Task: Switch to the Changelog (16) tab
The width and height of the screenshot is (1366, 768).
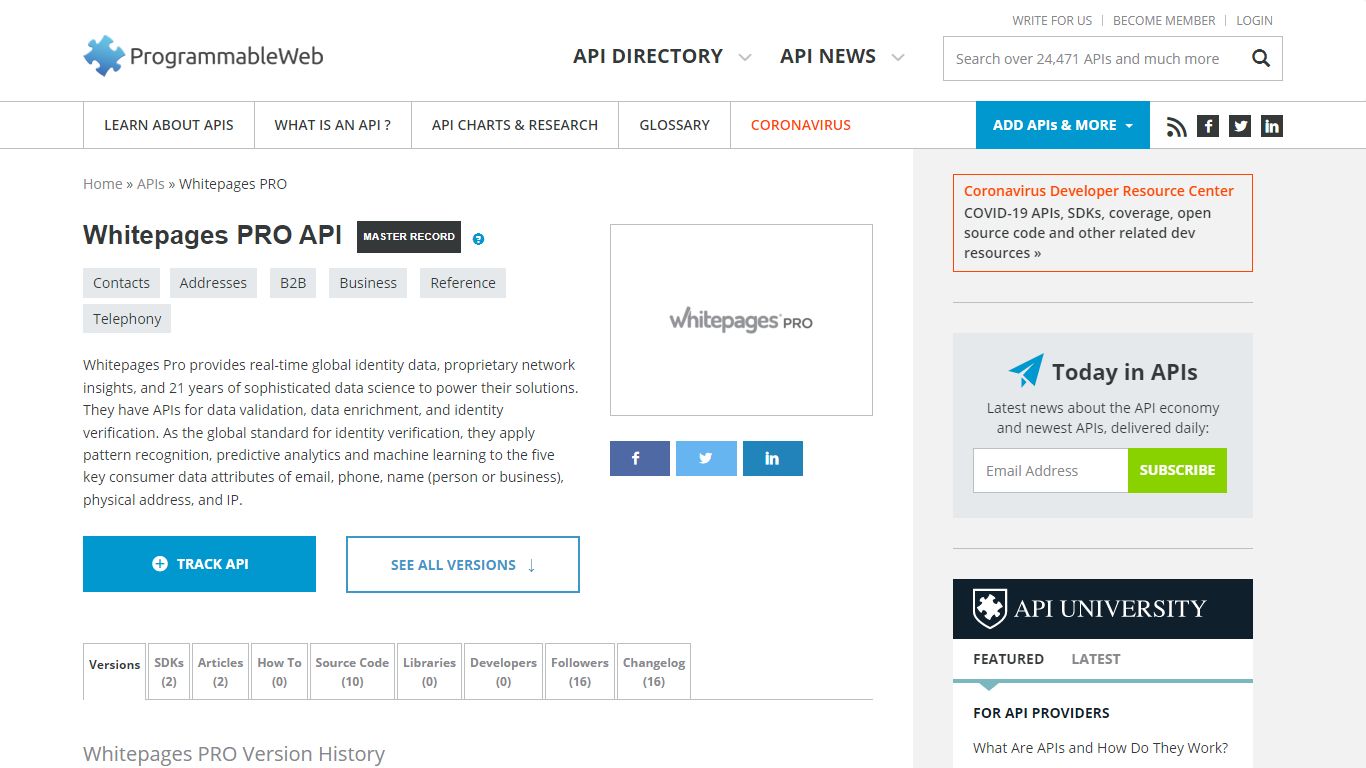Action: click(654, 671)
